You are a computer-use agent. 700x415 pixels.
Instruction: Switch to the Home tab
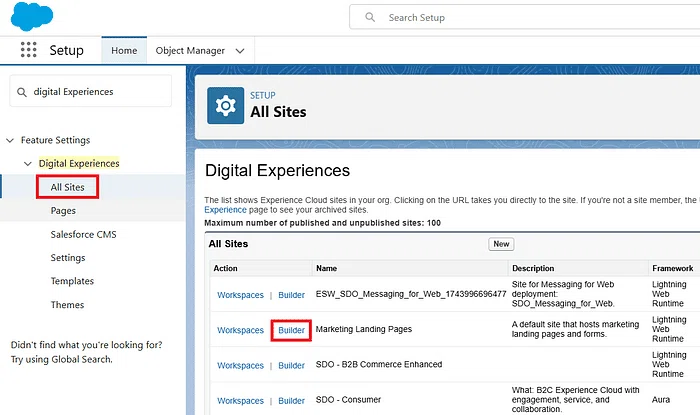coord(124,50)
